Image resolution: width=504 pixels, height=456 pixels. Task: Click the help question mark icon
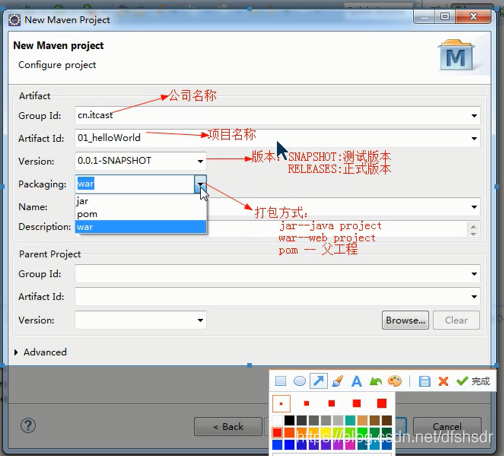(x=28, y=425)
